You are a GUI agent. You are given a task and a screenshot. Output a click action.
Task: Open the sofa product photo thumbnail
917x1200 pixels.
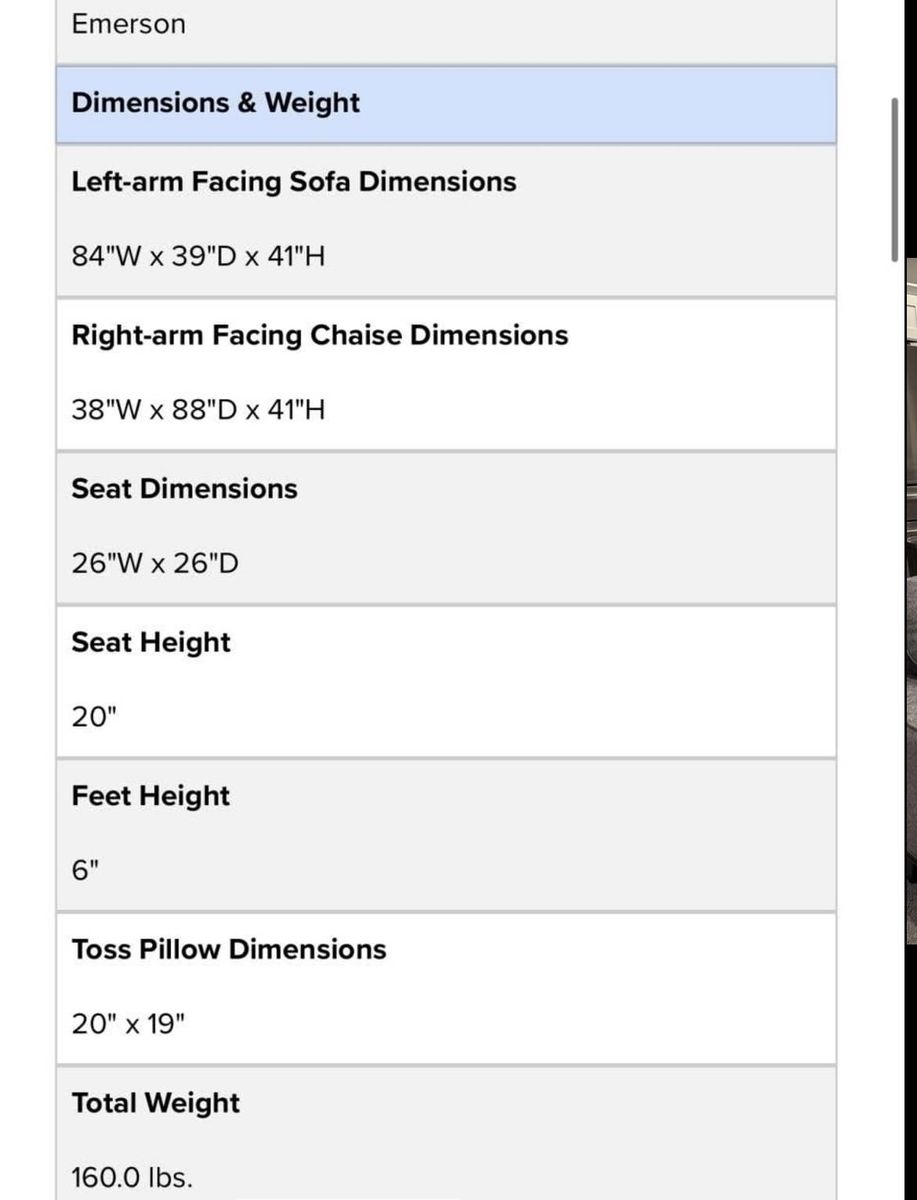(911, 600)
